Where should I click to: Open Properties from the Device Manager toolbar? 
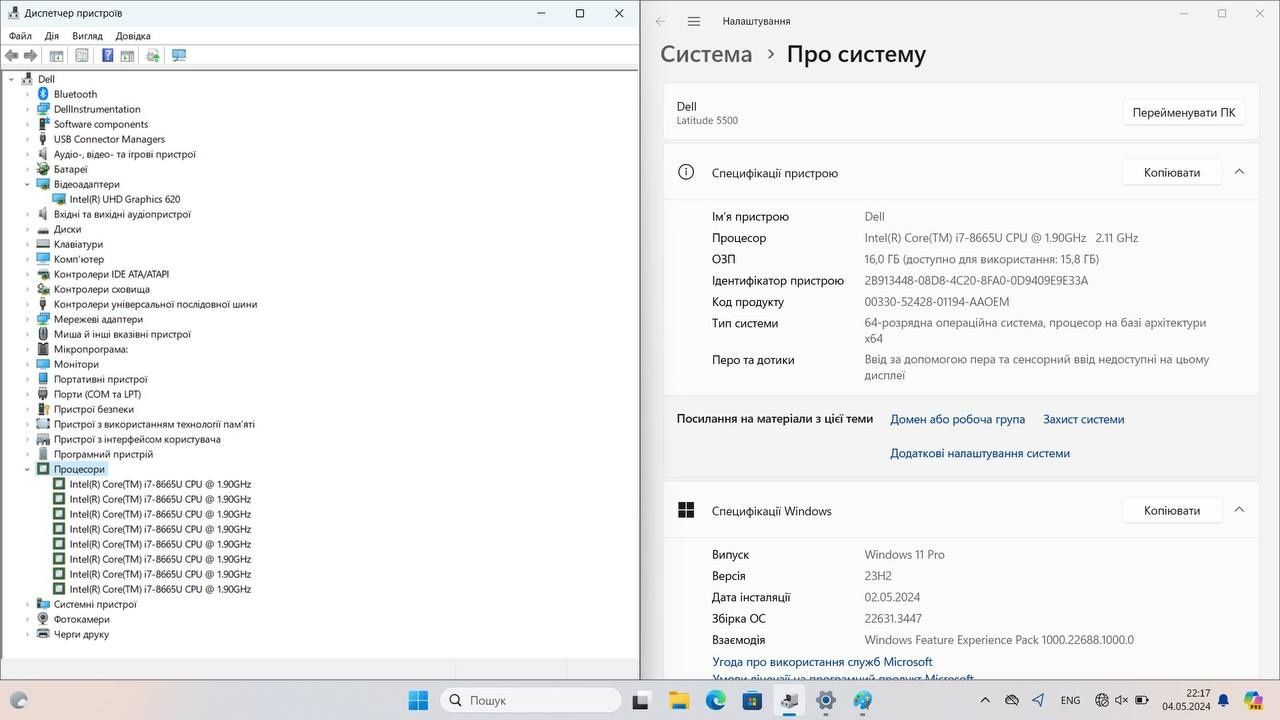coord(82,56)
